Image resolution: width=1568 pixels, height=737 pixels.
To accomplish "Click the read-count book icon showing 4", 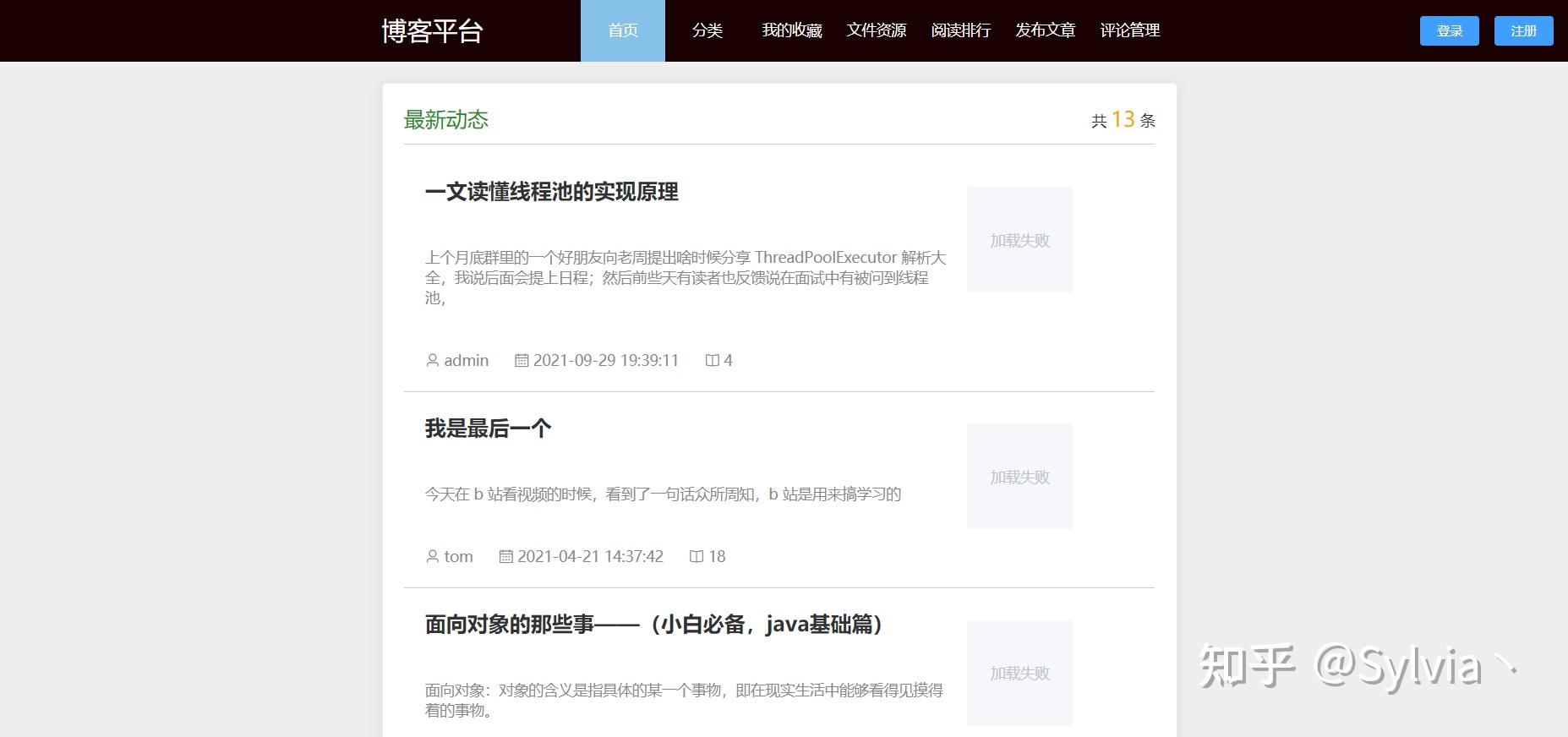I will 713,360.
